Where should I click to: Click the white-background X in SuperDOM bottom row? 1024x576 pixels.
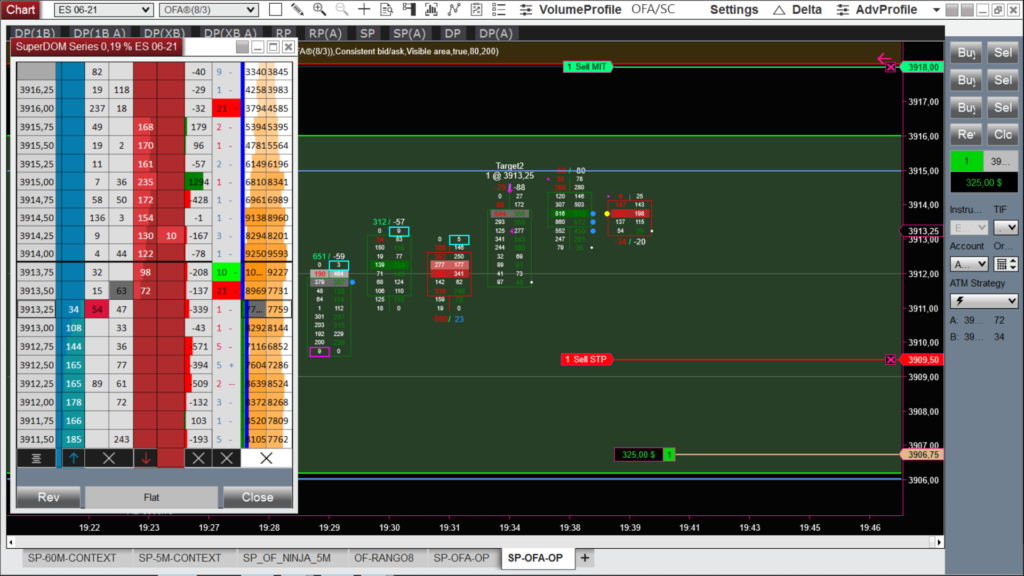pos(266,458)
